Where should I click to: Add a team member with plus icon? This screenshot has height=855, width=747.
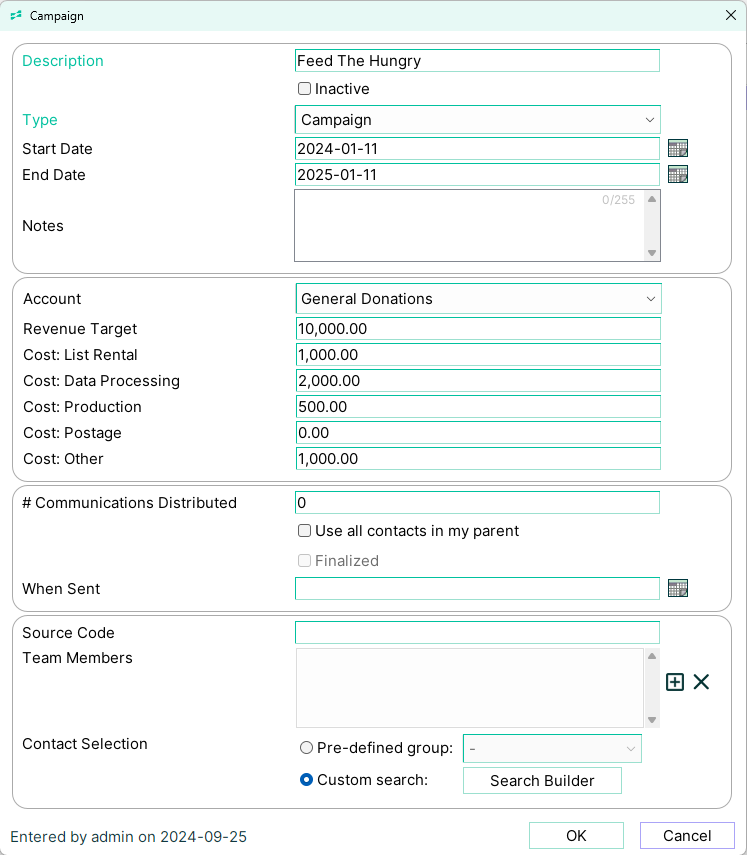tap(675, 682)
